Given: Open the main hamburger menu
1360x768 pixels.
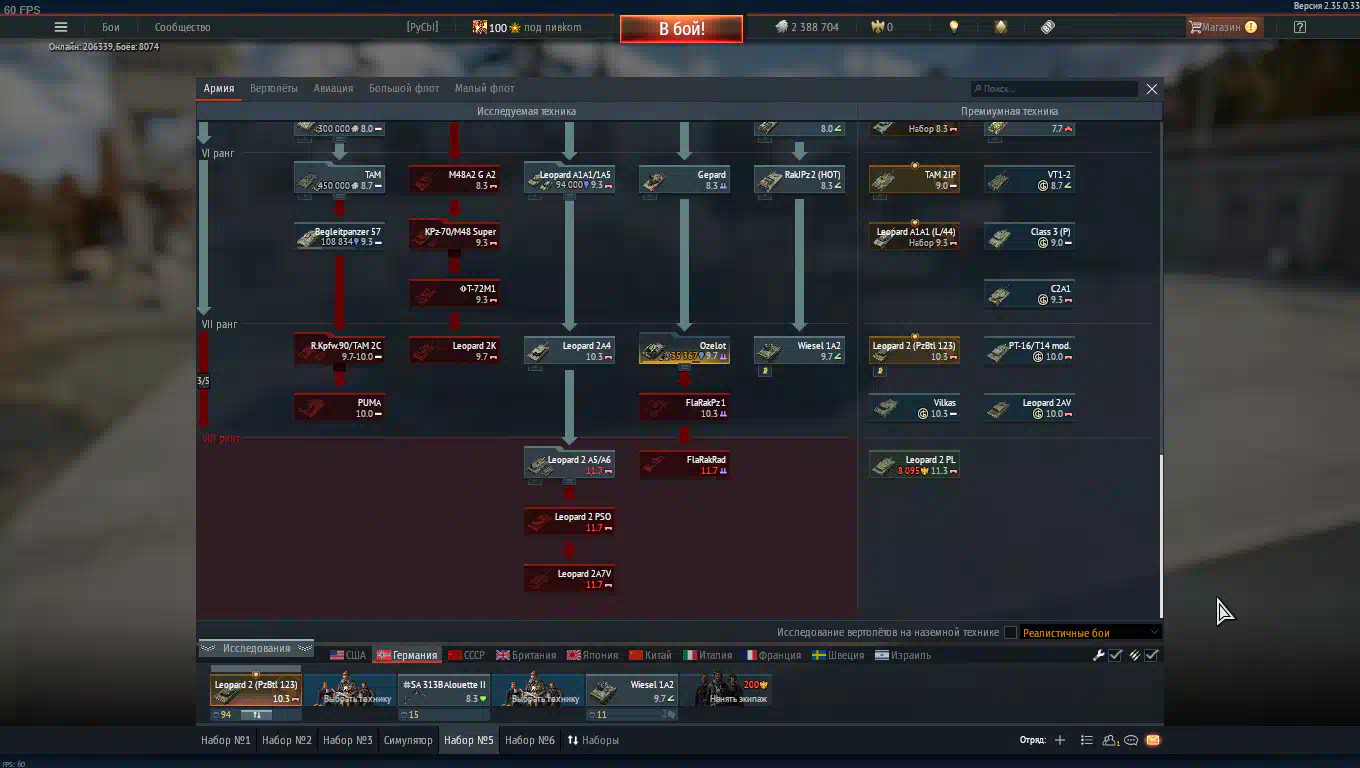Looking at the screenshot, I should 61,27.
